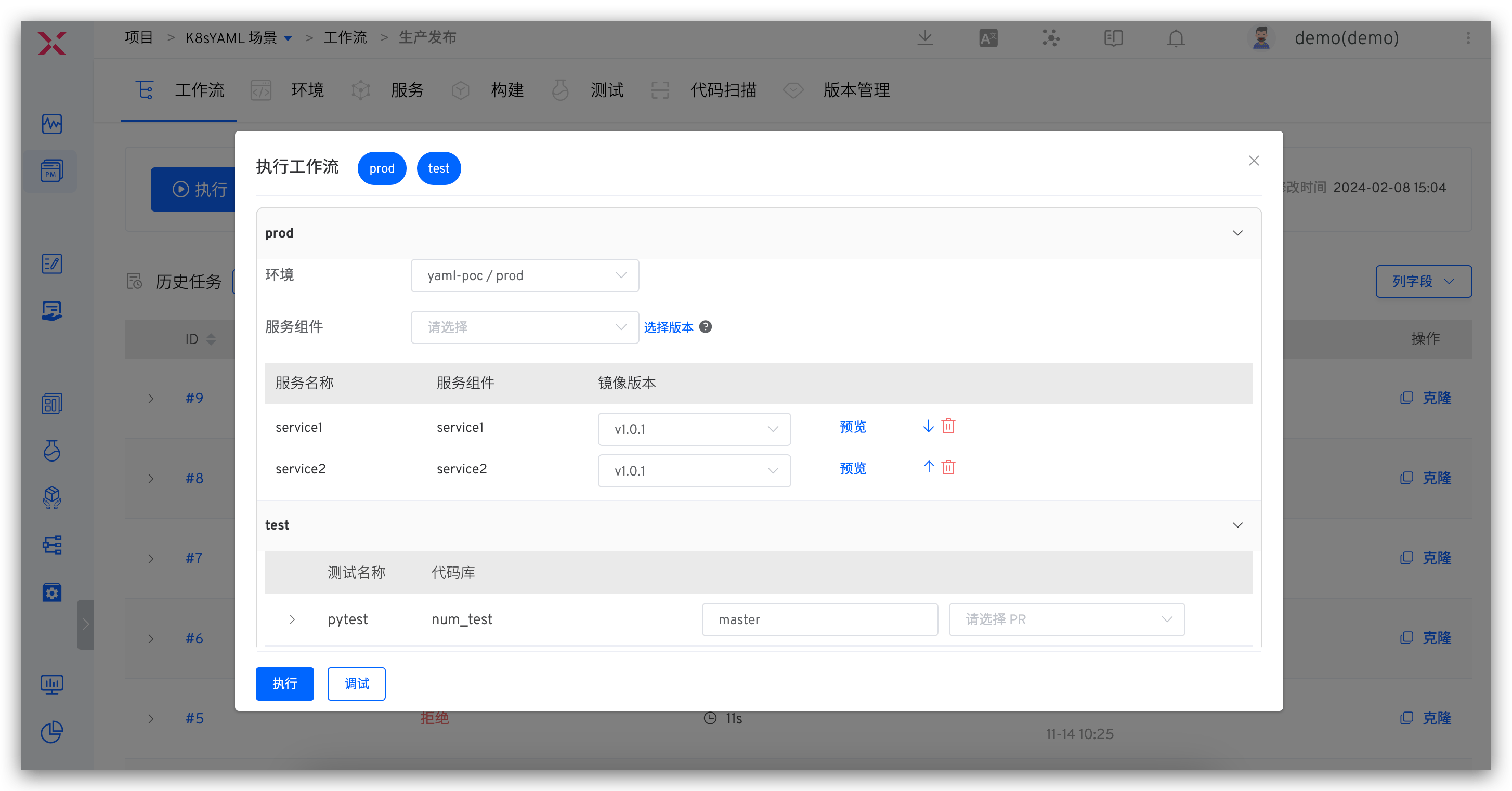This screenshot has width=1512, height=791.
Task: Click 预览 link for service2
Action: pos(852,468)
